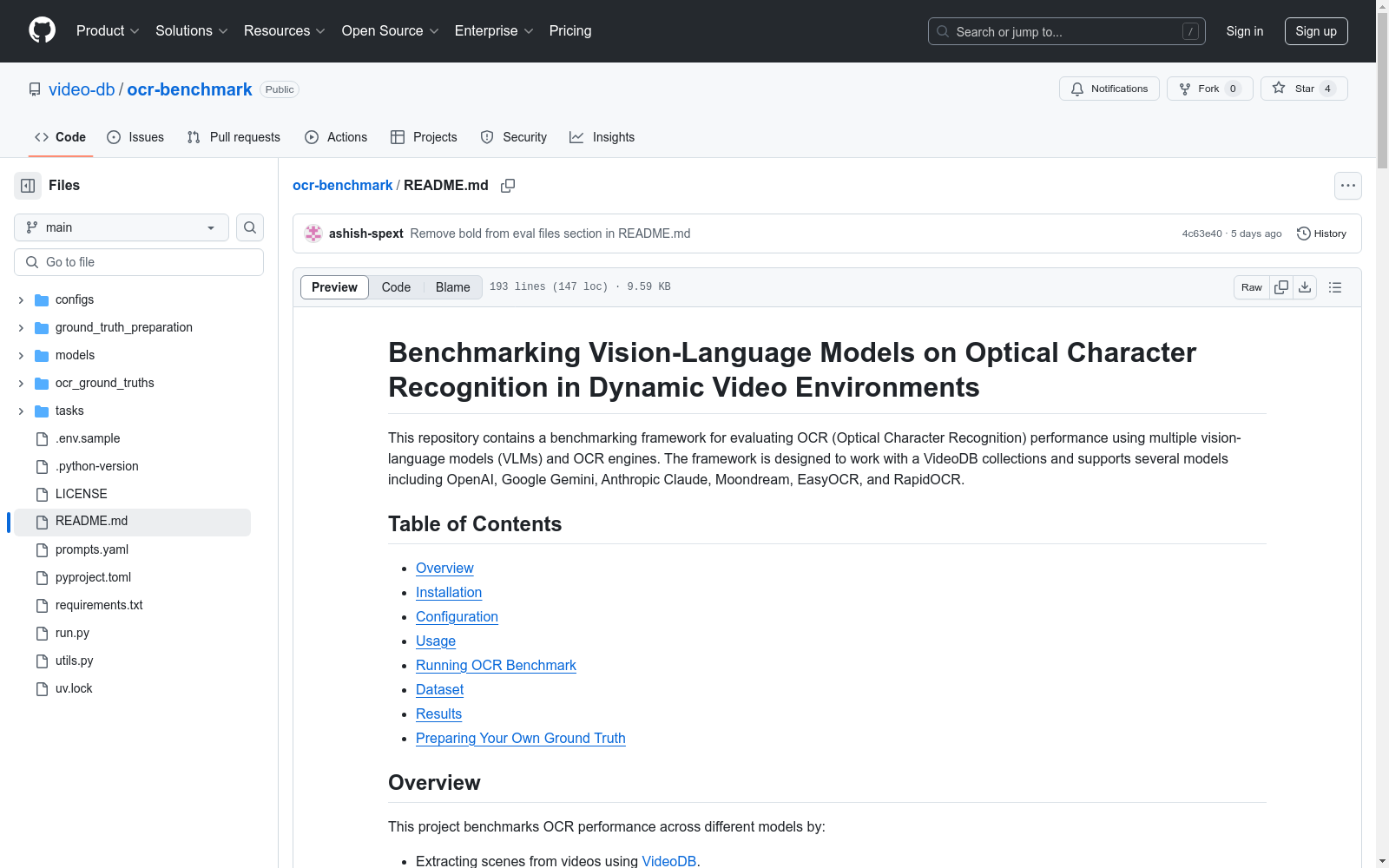Viewport: 1389px width, 868px height.
Task: Click the Sign up button
Action: [1315, 31]
